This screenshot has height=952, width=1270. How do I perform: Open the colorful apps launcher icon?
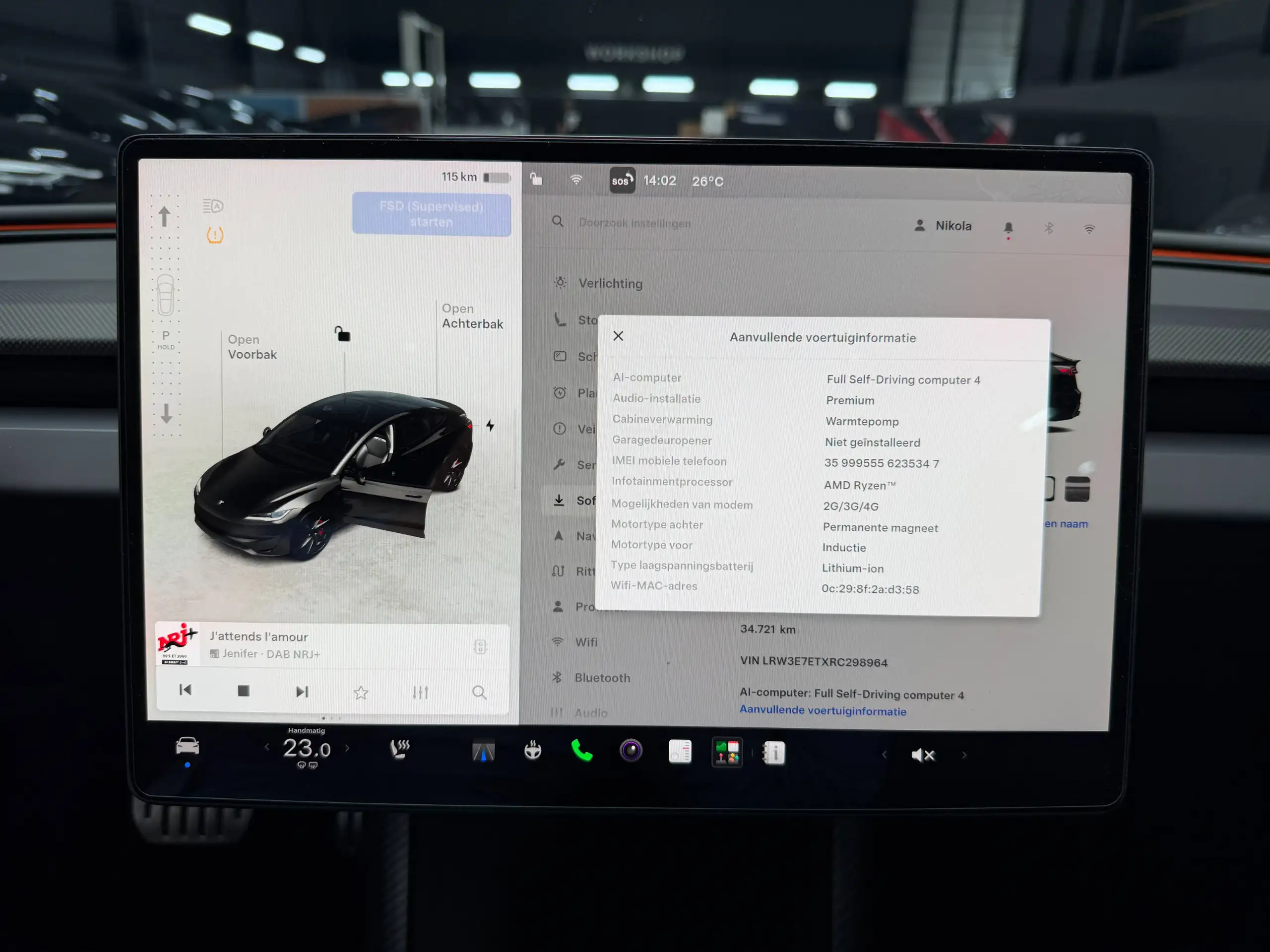coord(727,752)
